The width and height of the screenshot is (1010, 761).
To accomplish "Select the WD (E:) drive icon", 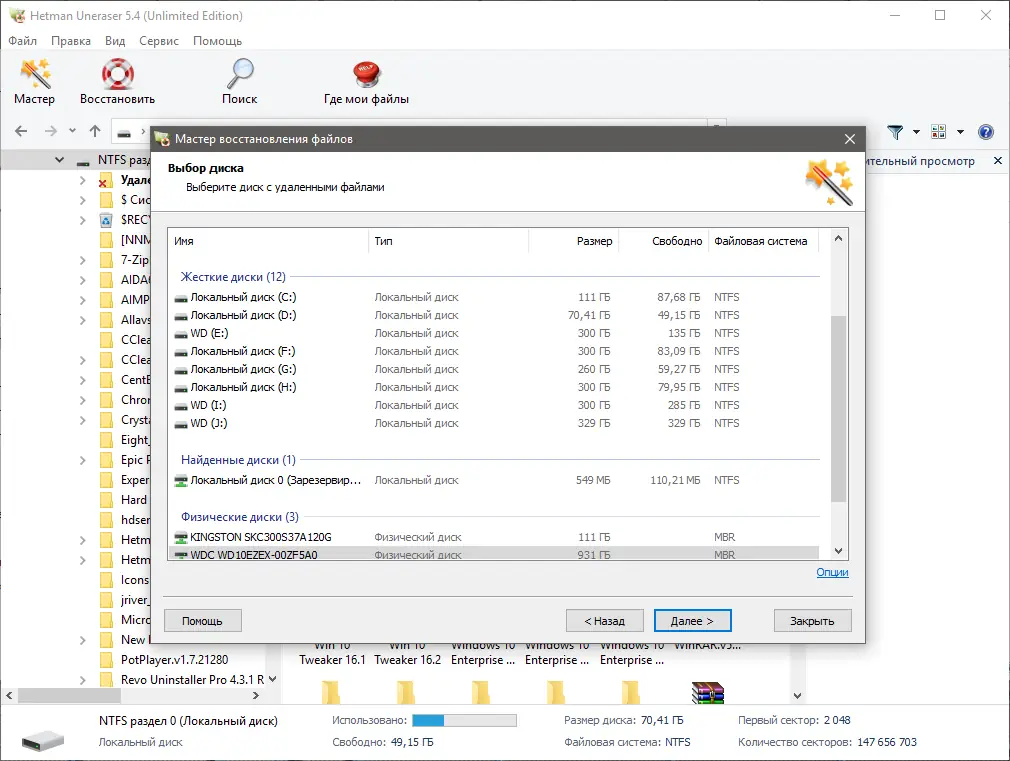I will pos(181,334).
